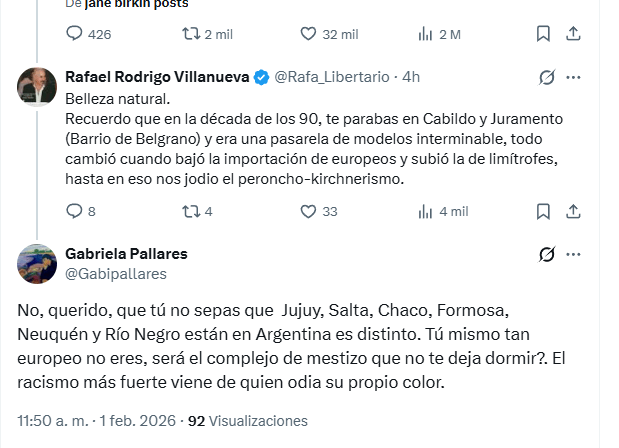Share Rafael Rodrigo Villanueva's post
This screenshot has height=448, width=619.
coord(574,211)
